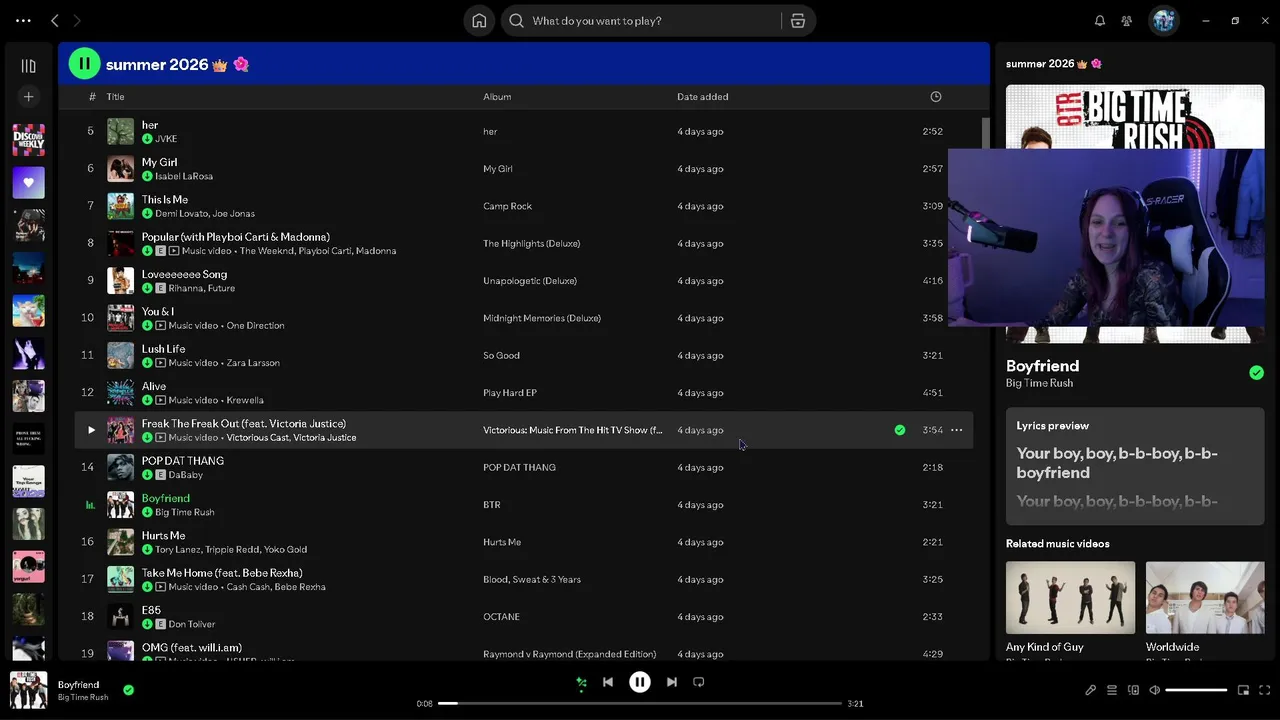The height and width of the screenshot is (720, 1280).
Task: Mute the volume speaker icon
Action: click(x=1154, y=690)
